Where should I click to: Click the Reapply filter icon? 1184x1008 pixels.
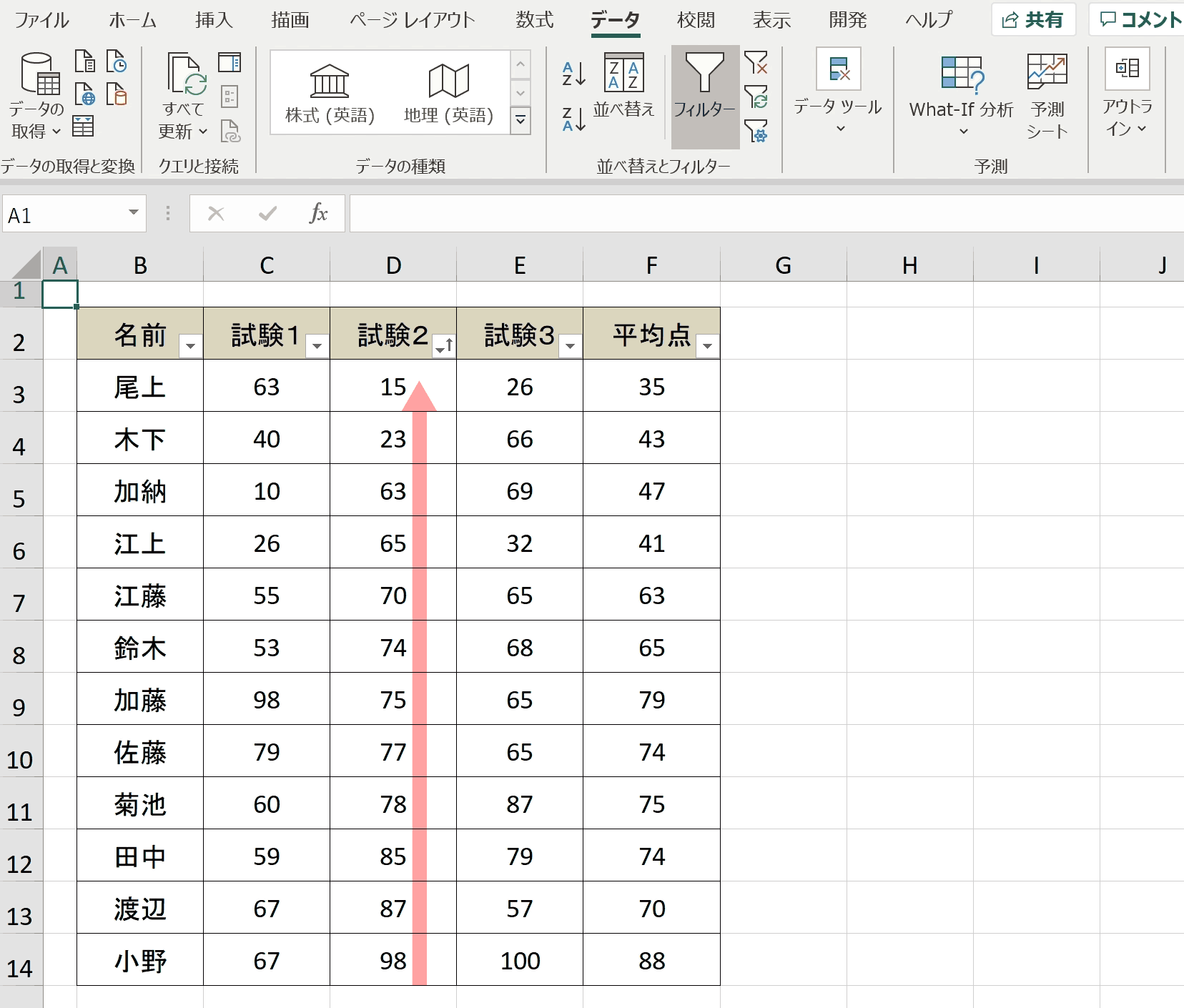point(756,97)
